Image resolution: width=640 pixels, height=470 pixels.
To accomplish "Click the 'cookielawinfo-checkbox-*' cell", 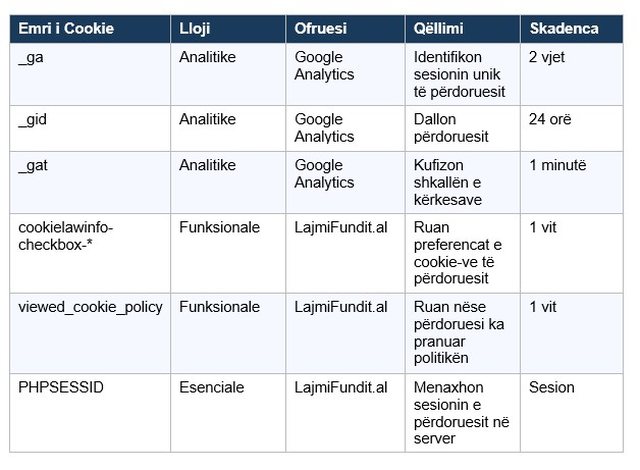I will coord(90,253).
